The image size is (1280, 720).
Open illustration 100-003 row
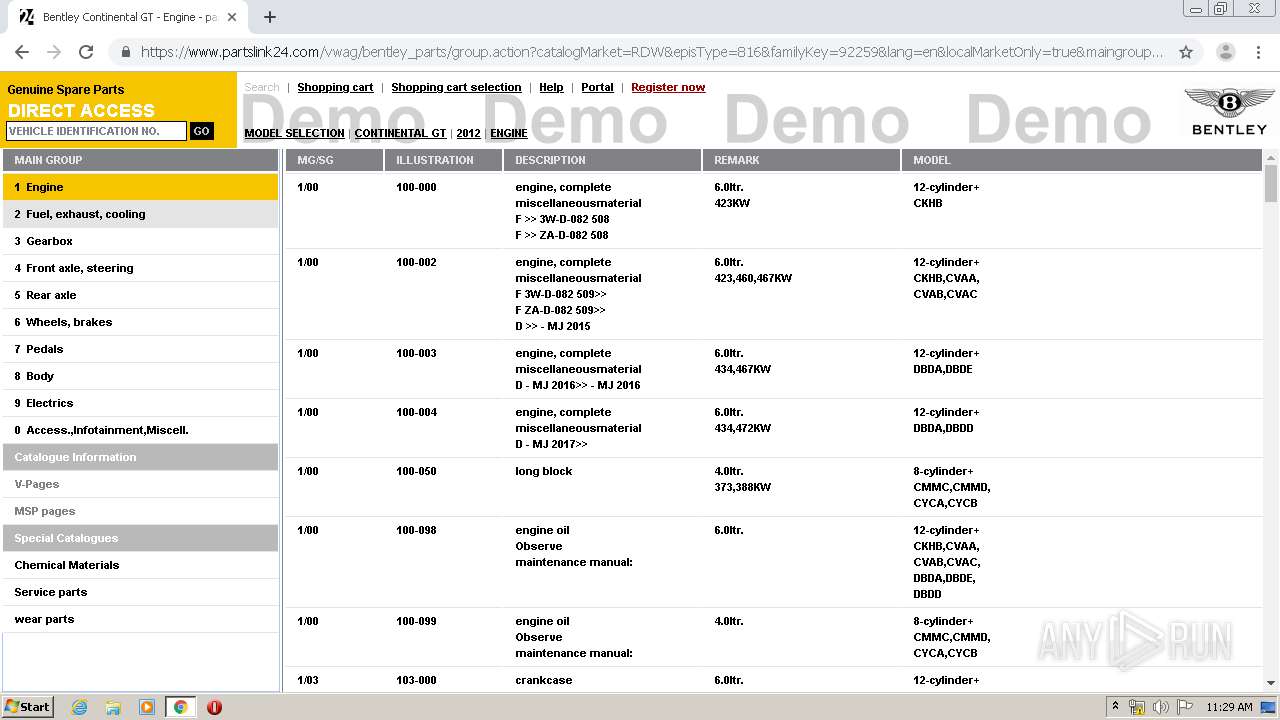coord(774,369)
